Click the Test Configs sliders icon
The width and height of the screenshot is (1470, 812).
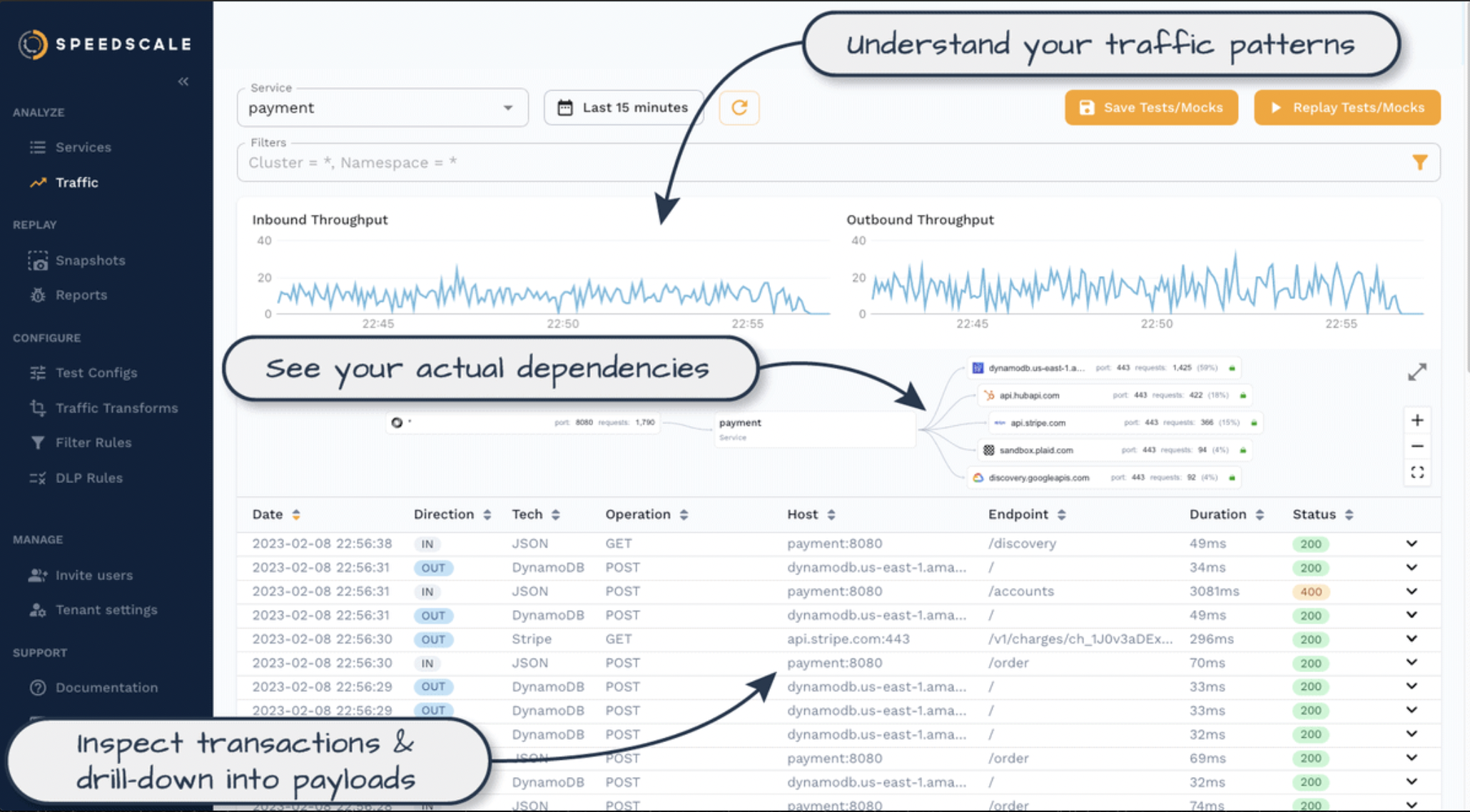point(38,372)
